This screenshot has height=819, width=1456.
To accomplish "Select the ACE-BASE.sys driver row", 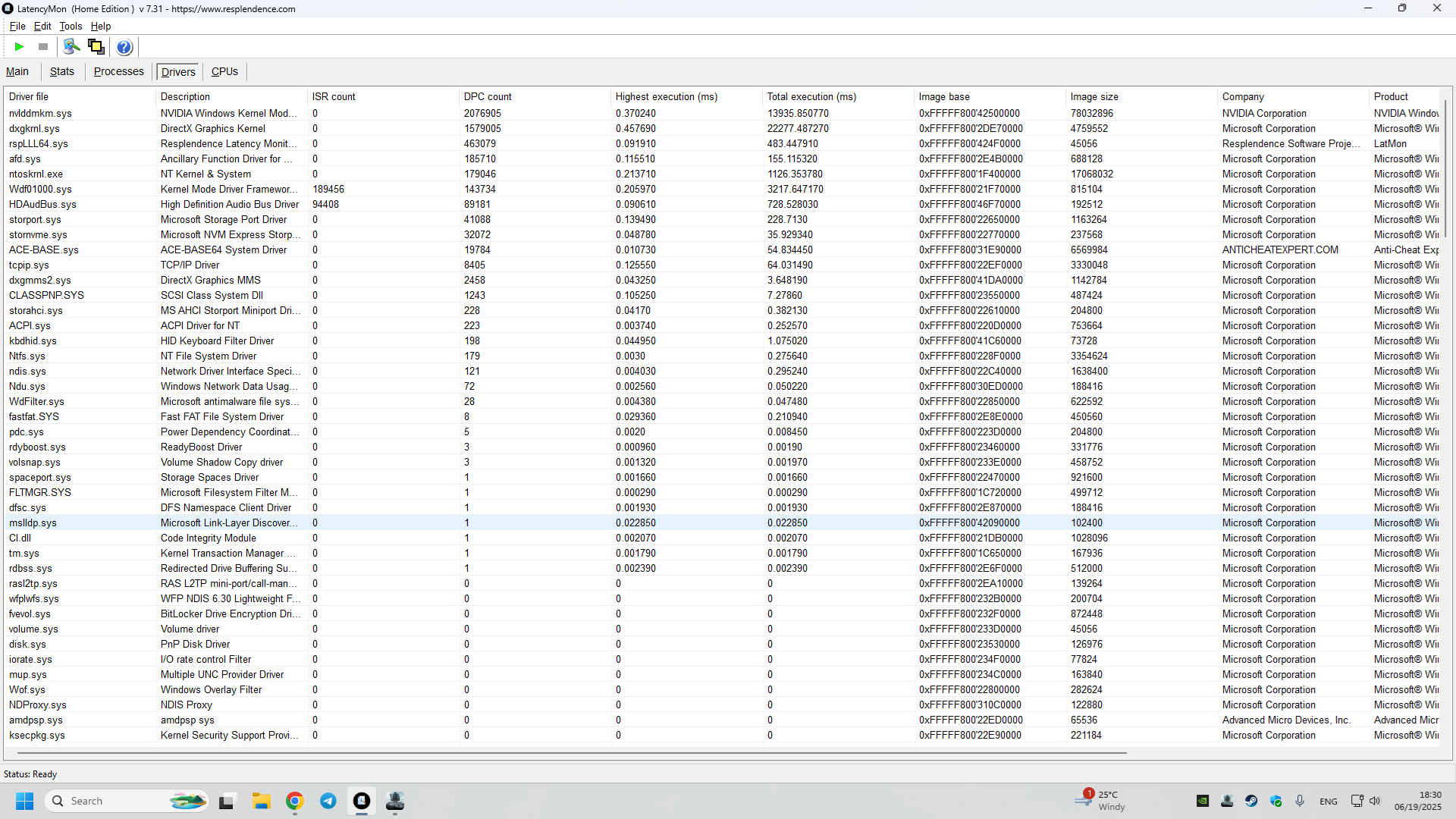I will pos(722,250).
